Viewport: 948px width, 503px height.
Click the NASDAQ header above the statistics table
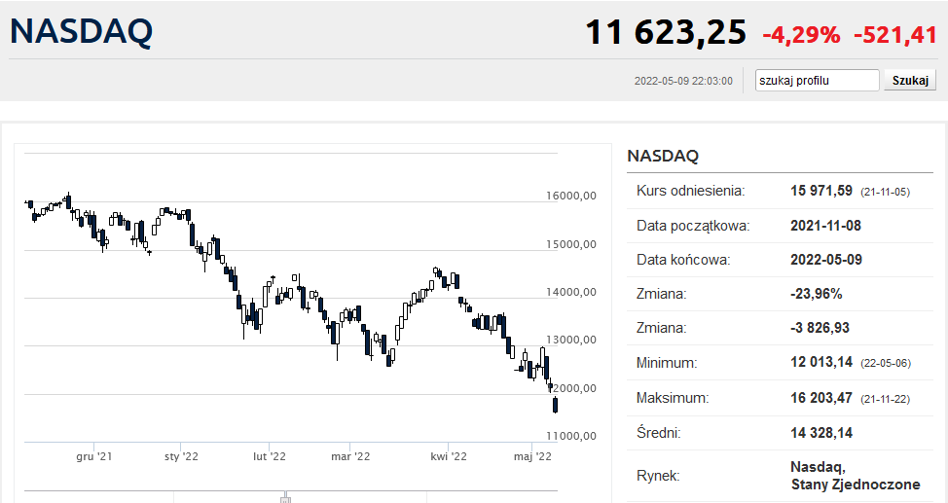(662, 156)
